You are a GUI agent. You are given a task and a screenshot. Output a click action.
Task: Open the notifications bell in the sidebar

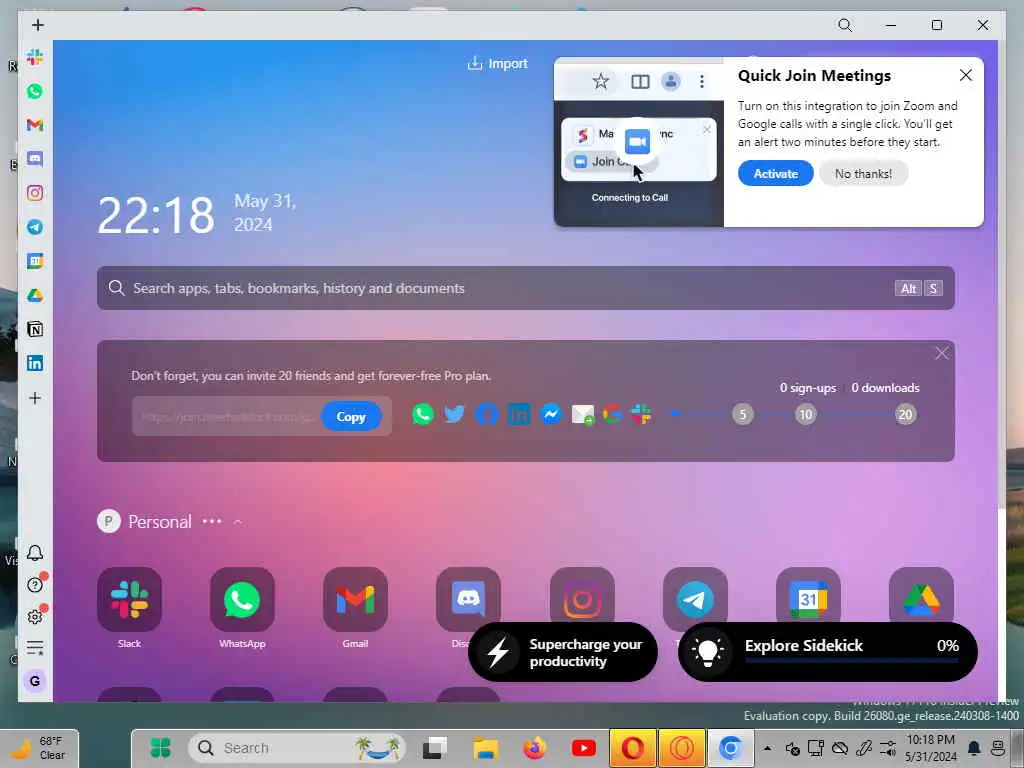(35, 553)
